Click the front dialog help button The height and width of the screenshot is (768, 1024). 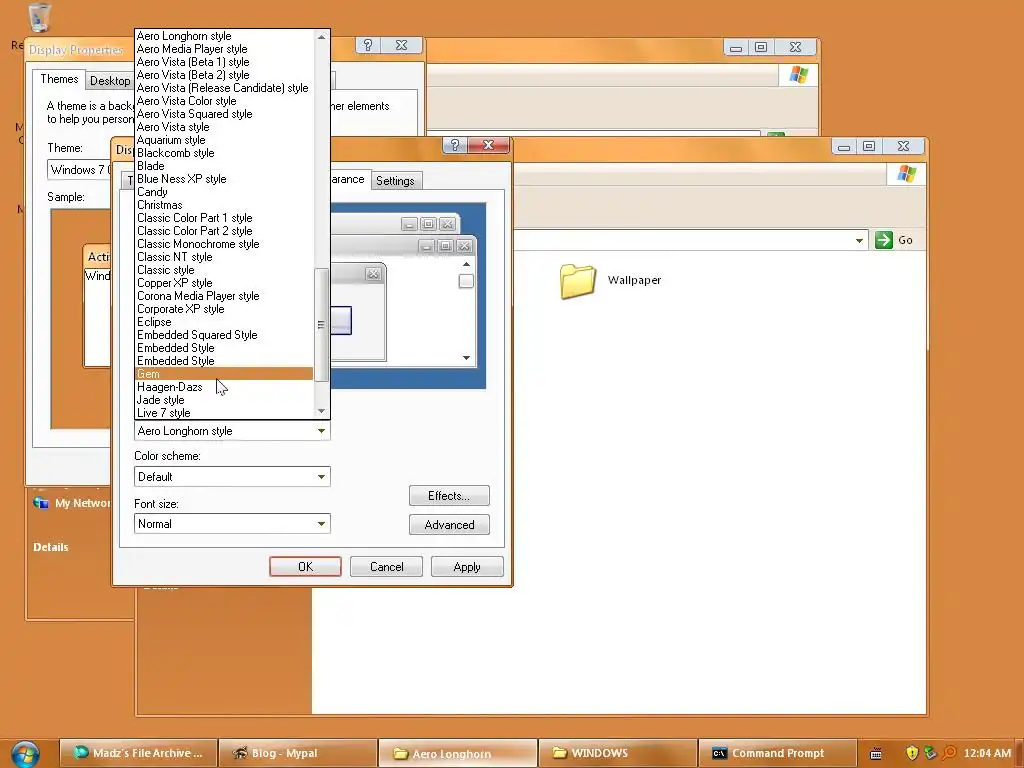[455, 145]
